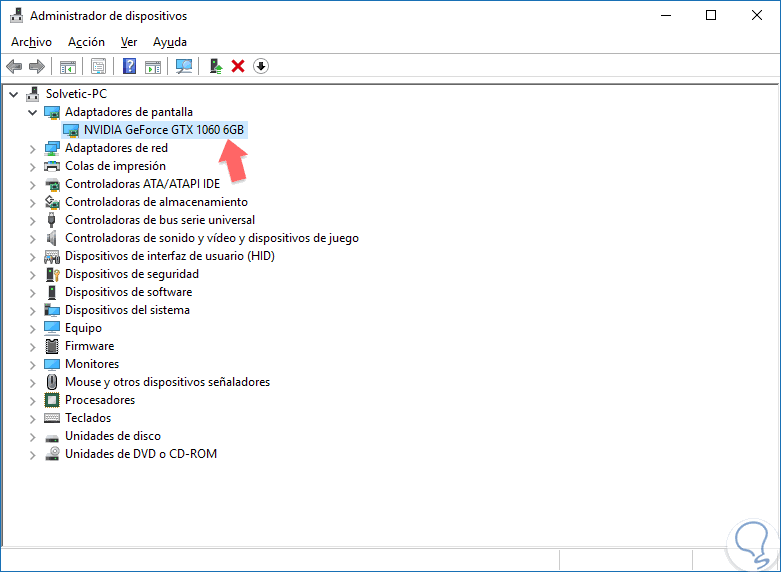Screen dimensions: 781x572
Task: Collapse the Adaptadores de pantalla node
Action: (32, 112)
